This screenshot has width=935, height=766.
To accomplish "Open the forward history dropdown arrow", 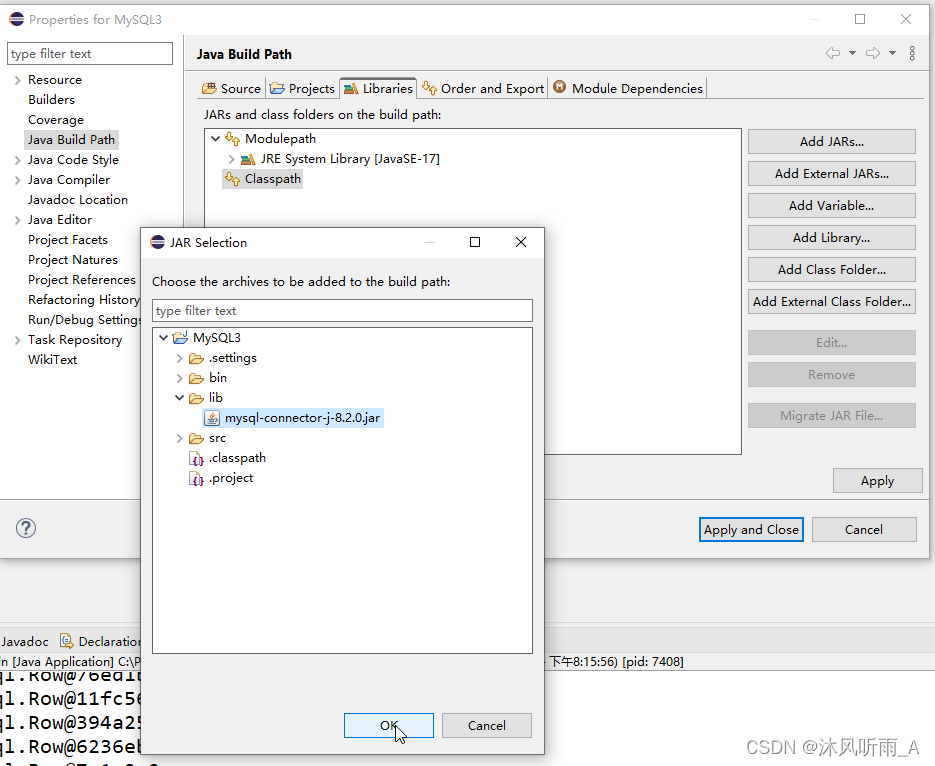I will (x=893, y=54).
